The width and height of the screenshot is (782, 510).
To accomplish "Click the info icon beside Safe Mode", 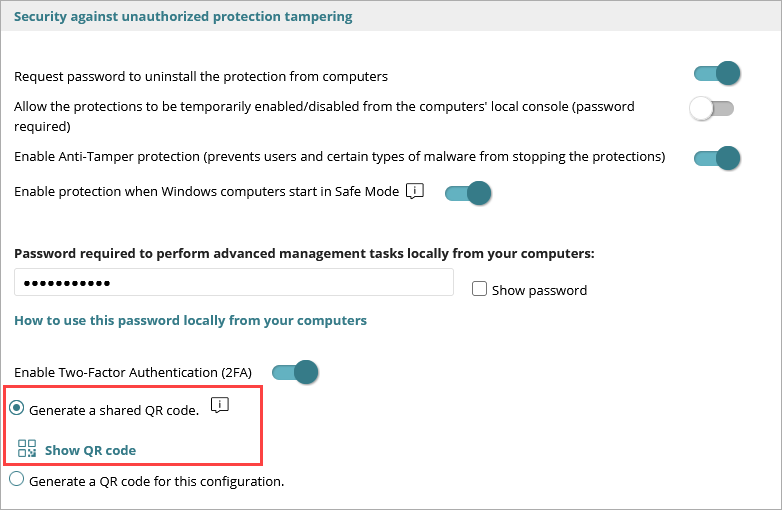I will [415, 191].
